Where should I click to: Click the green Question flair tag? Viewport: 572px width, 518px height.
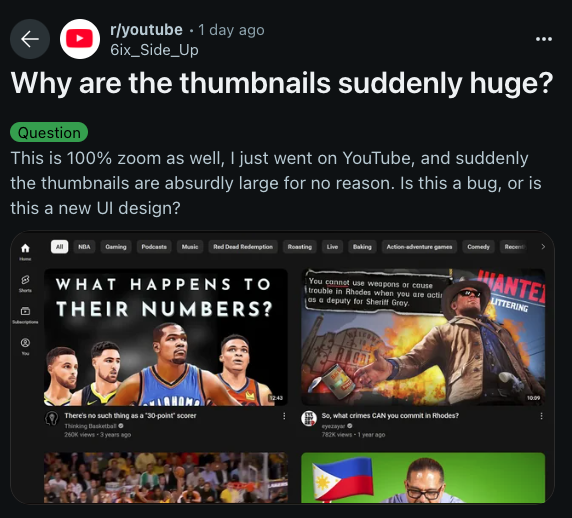pyautogui.click(x=49, y=132)
